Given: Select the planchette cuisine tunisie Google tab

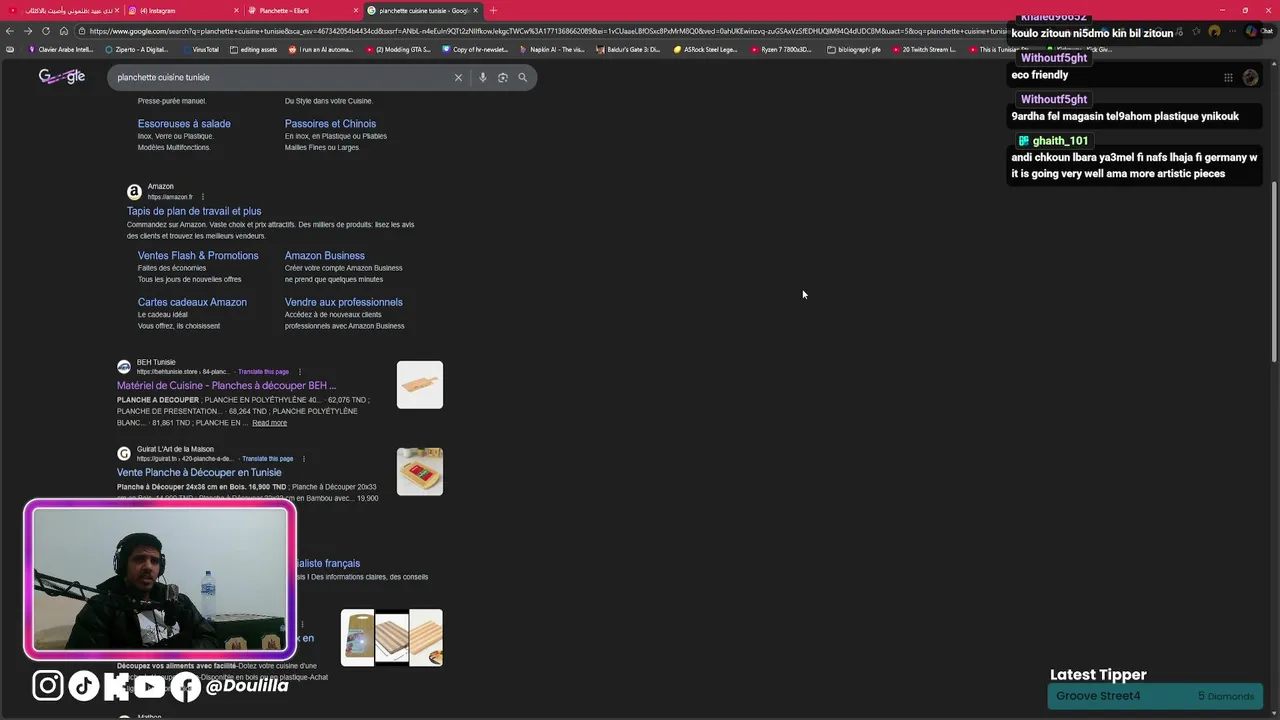Looking at the screenshot, I should pyautogui.click(x=423, y=10).
